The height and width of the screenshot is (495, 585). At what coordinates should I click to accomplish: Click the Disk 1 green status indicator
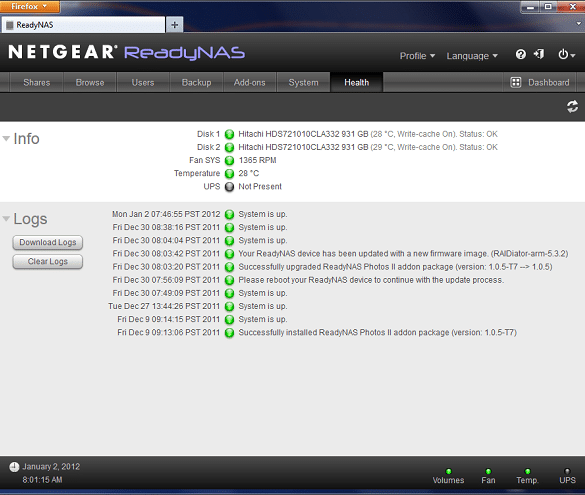click(x=229, y=134)
